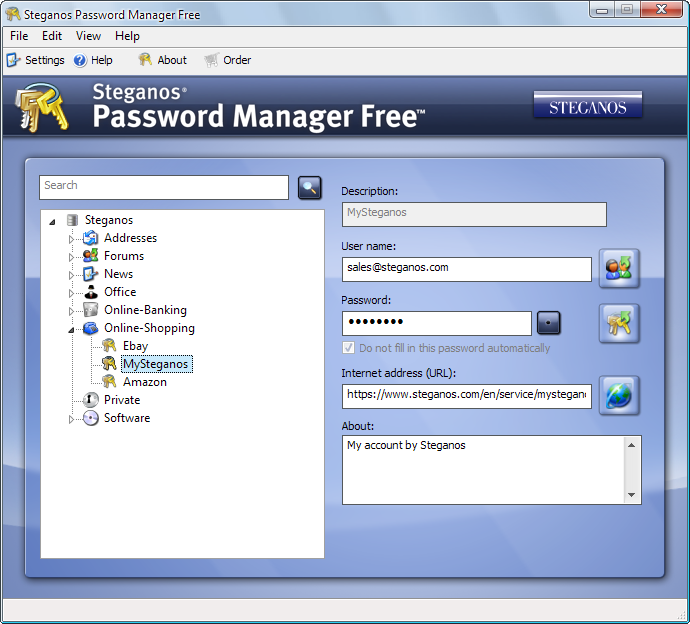The height and width of the screenshot is (624, 690).
Task: Open the Help menu
Action: [x=127, y=36]
